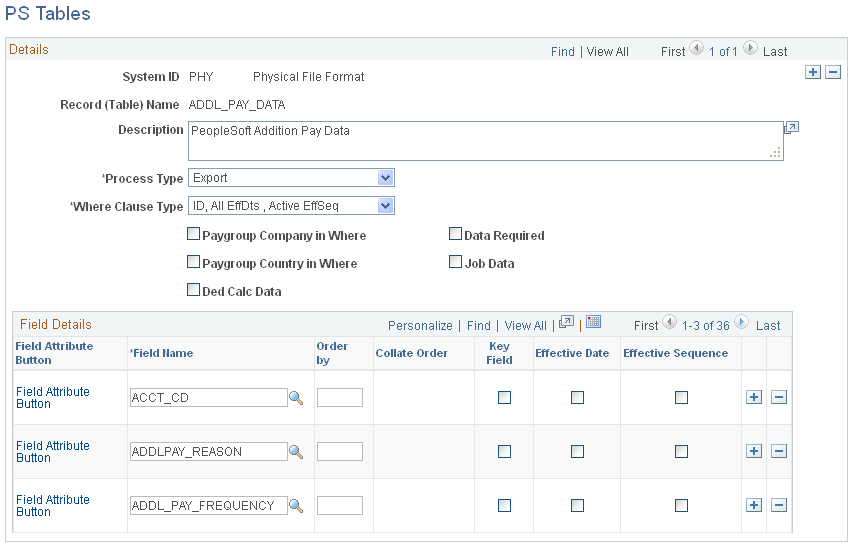Check Key Field for ADDLPAY_REASON
This screenshot has width=853, height=547.
pyautogui.click(x=504, y=451)
